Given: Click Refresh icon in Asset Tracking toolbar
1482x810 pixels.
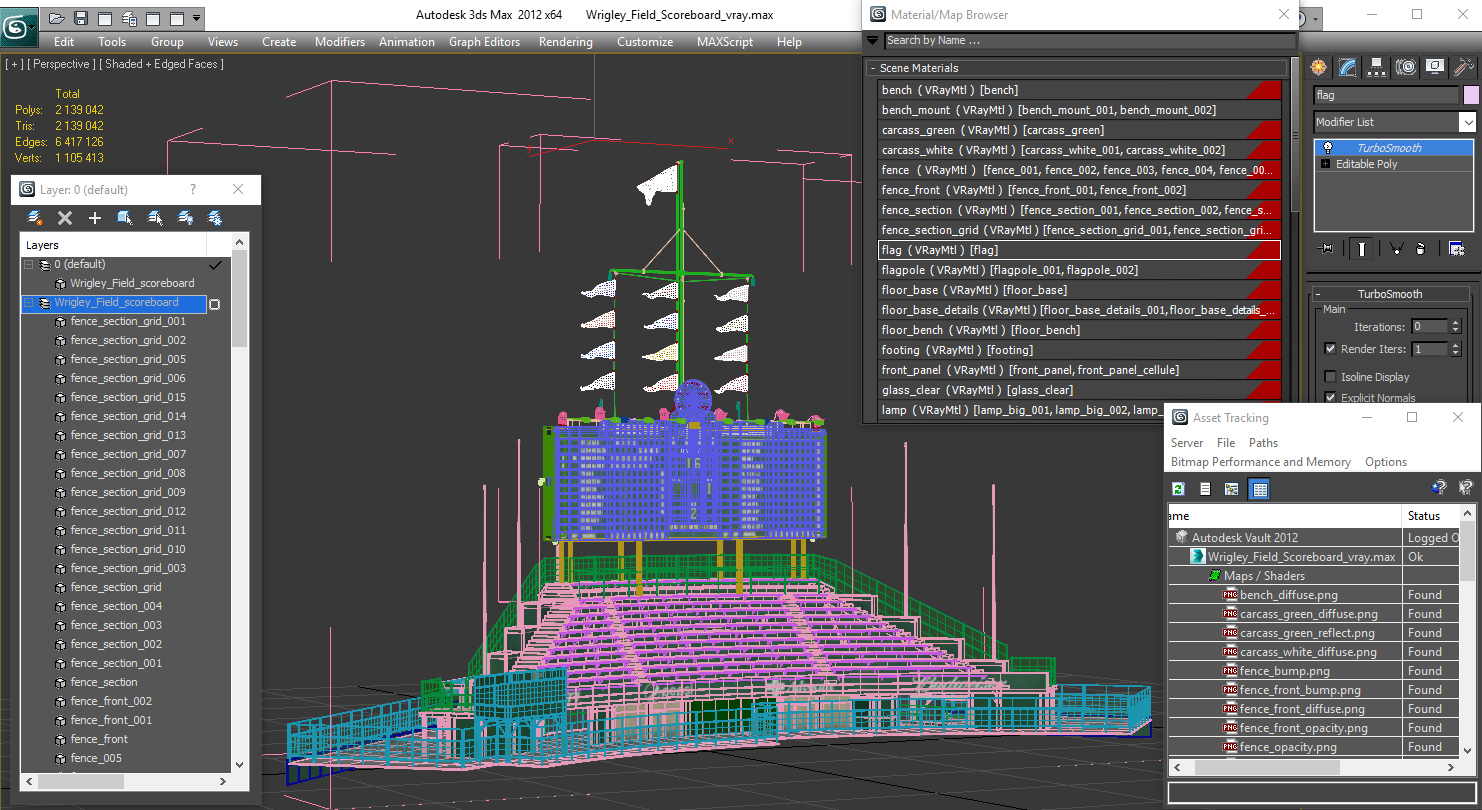Looking at the screenshot, I should coord(1179,489).
